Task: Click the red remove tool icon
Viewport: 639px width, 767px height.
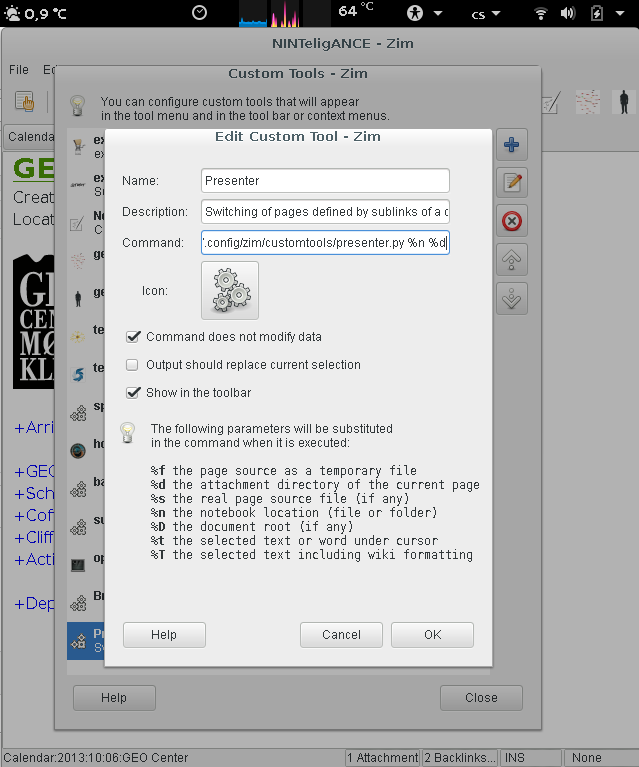Action: 512,221
